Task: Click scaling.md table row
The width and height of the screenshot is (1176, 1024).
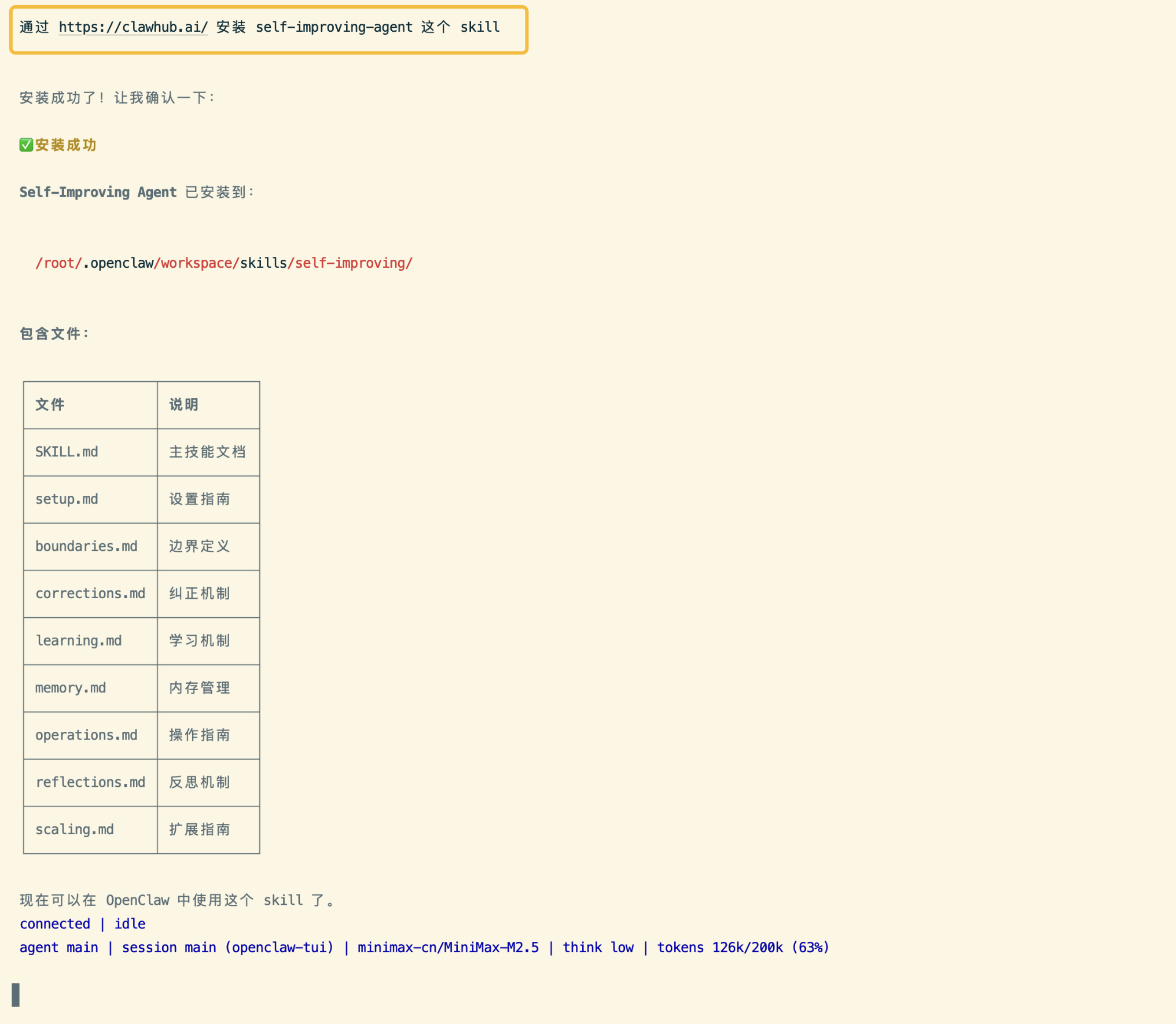Action: [x=75, y=830]
